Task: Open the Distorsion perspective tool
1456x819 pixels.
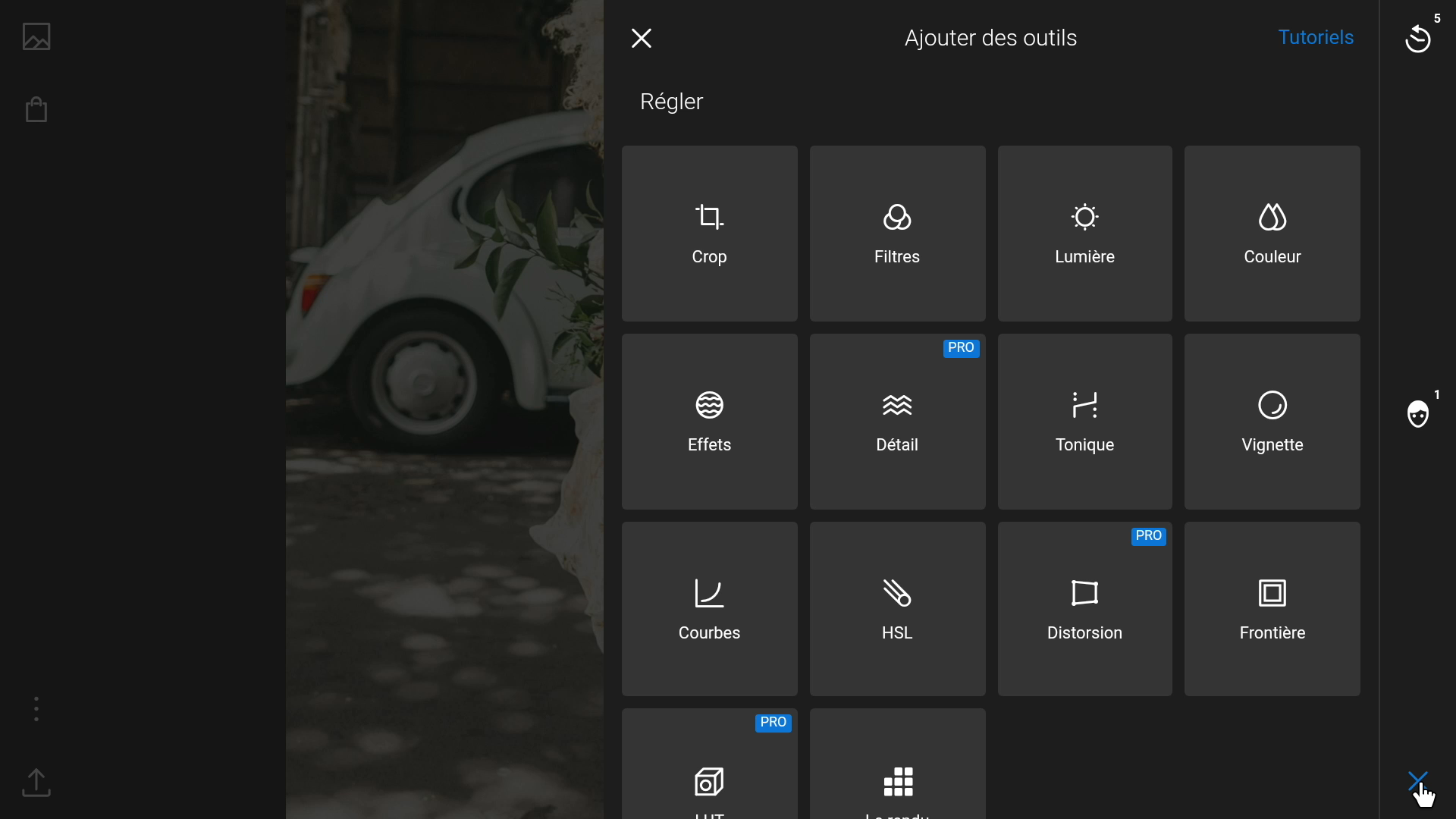Action: point(1084,609)
